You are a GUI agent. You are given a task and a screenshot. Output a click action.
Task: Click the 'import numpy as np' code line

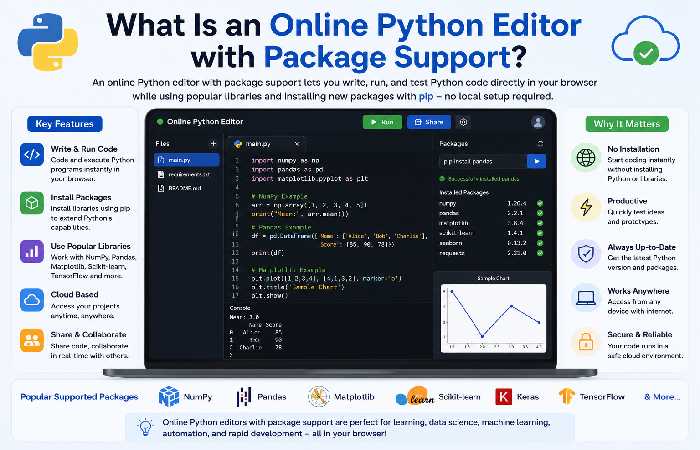(x=285, y=160)
